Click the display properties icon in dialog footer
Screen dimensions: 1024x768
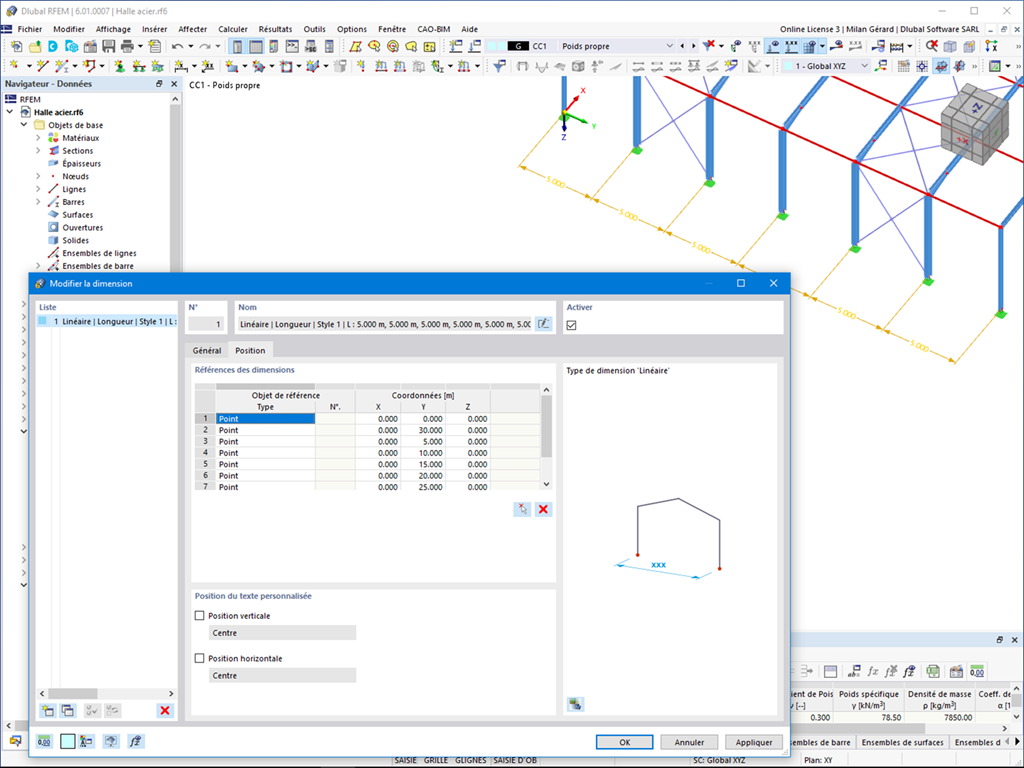tap(86, 741)
